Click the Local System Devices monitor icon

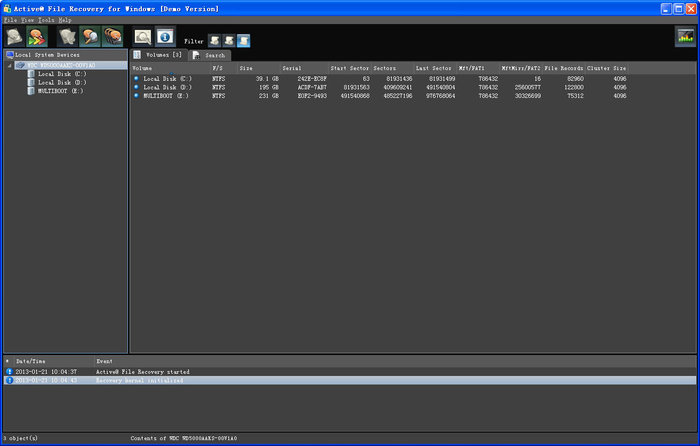pos(10,55)
